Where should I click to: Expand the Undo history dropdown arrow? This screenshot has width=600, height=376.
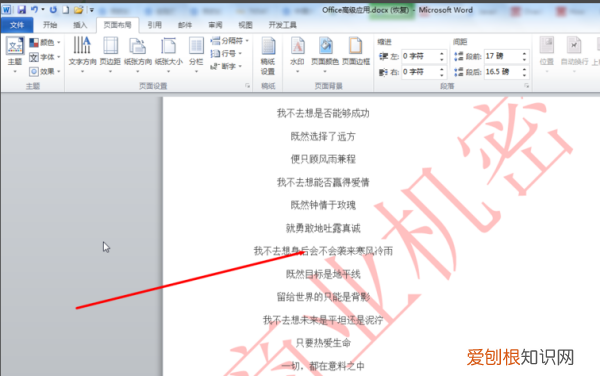coord(43,10)
